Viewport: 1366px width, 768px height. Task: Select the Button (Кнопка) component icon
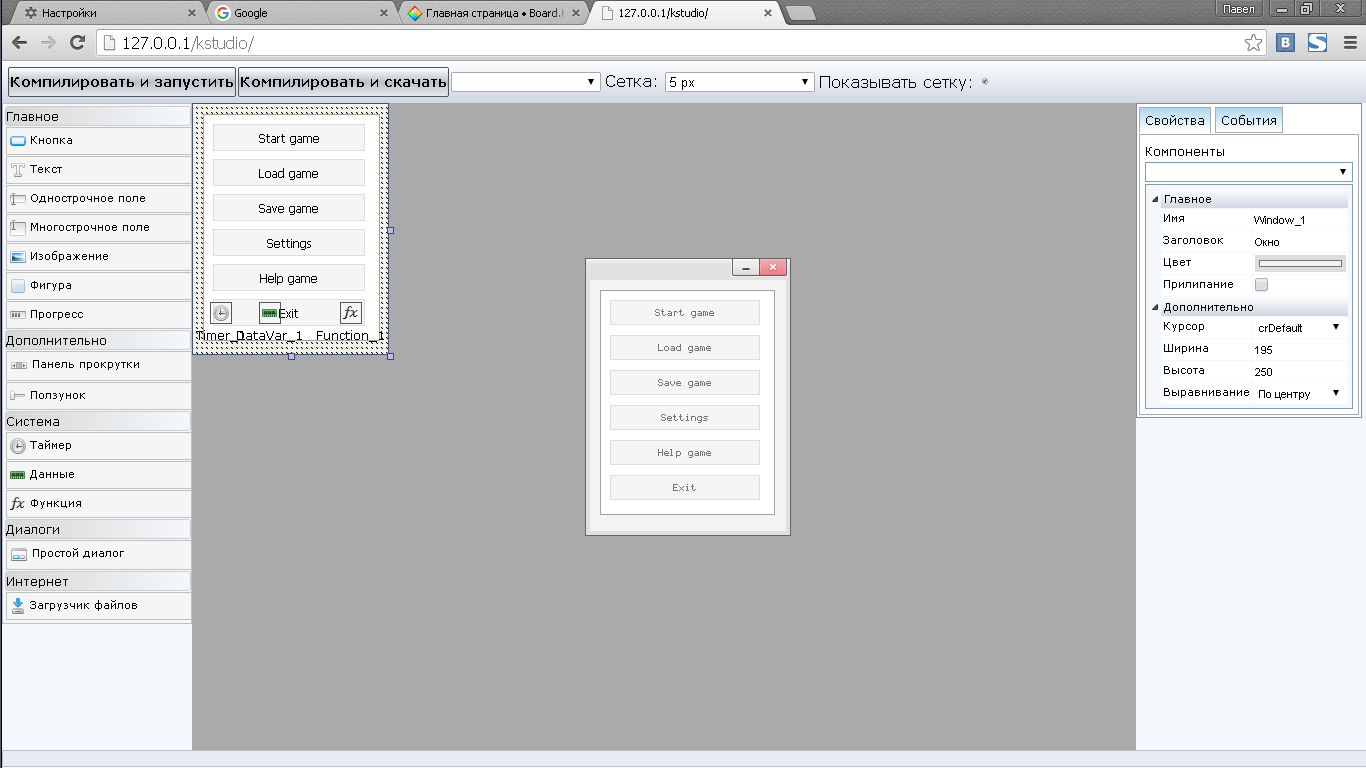18,141
